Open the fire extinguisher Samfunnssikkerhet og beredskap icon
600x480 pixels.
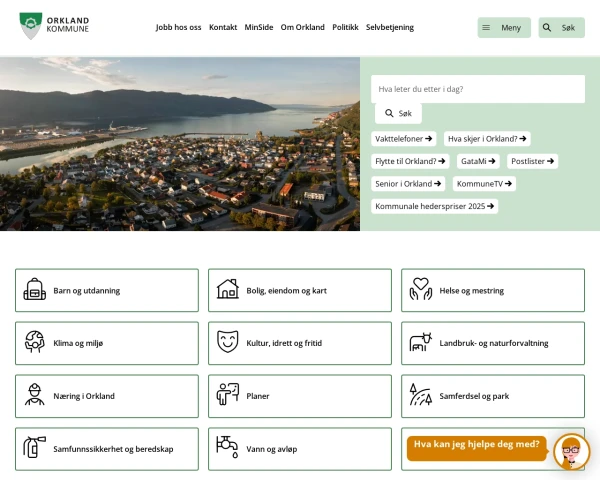tap(35, 449)
